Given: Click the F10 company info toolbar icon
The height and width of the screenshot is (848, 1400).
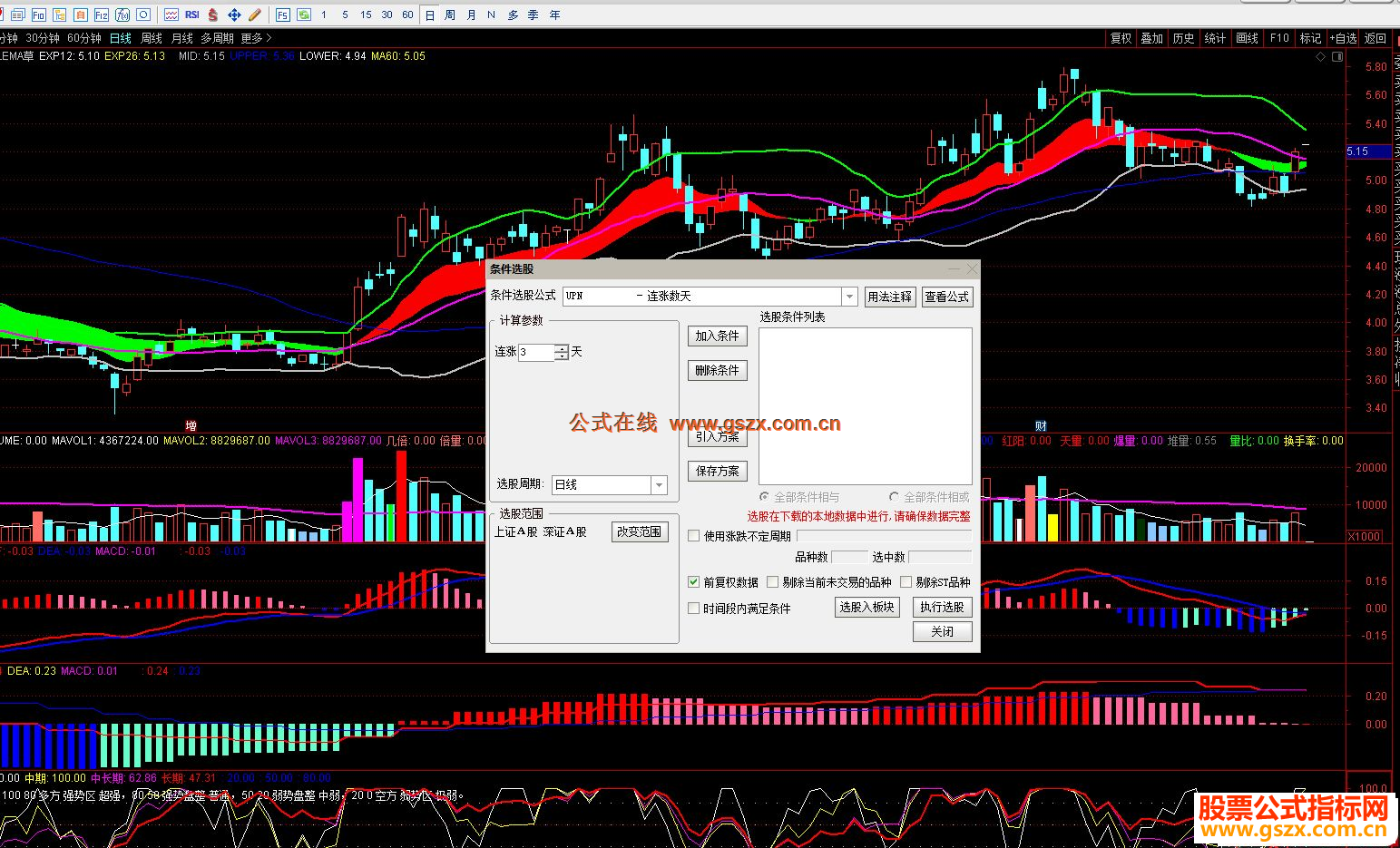Looking at the screenshot, I should point(39,15).
